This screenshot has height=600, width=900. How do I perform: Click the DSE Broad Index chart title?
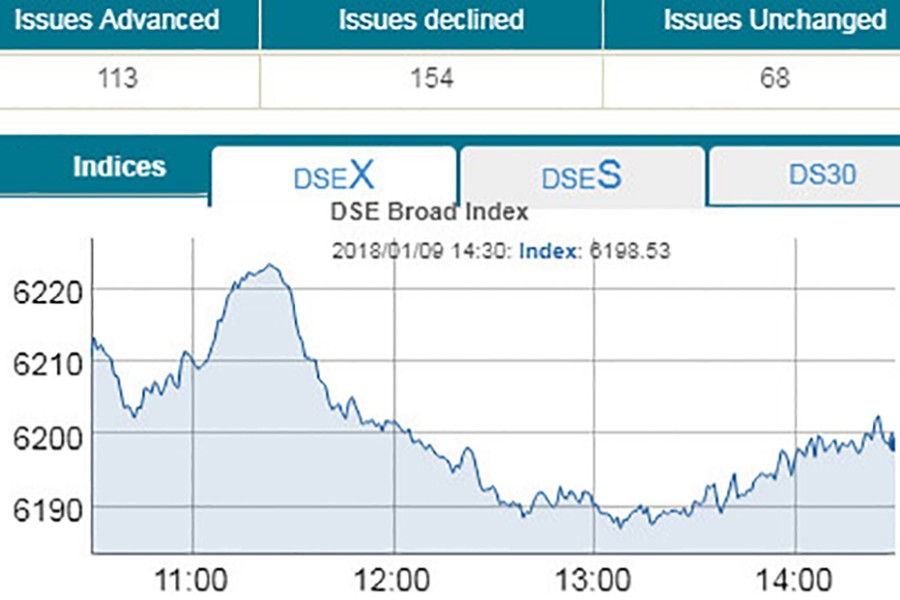(x=429, y=212)
